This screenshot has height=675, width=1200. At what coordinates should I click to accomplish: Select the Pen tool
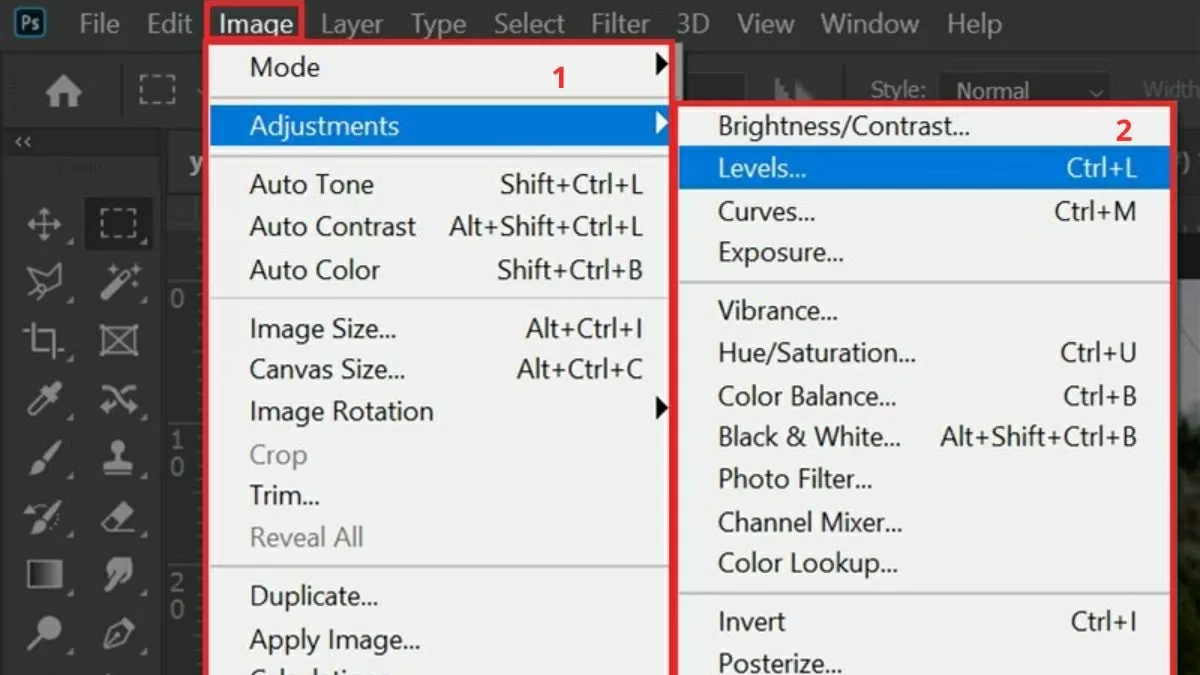click(119, 634)
